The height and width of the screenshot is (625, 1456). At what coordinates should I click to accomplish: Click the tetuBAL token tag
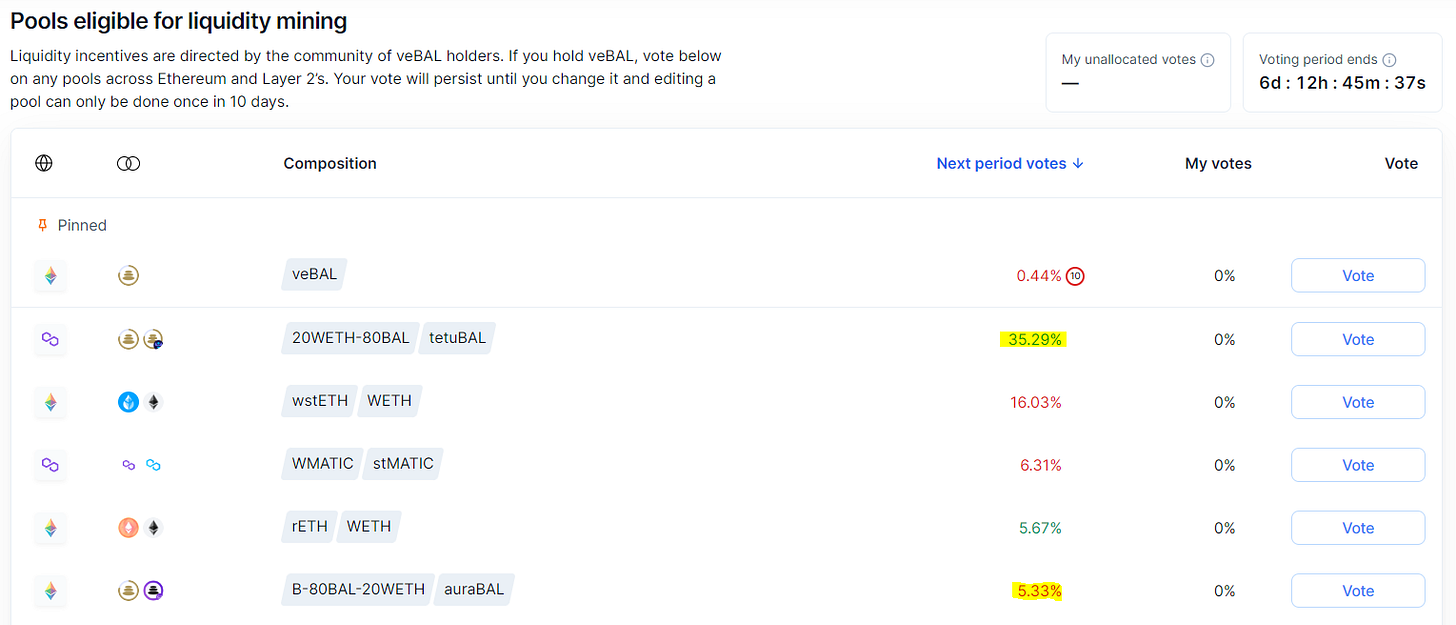(457, 338)
